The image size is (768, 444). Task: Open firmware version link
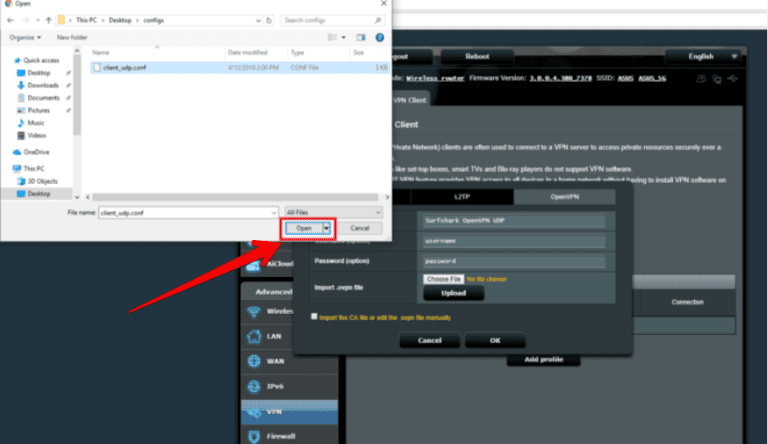tap(560, 78)
